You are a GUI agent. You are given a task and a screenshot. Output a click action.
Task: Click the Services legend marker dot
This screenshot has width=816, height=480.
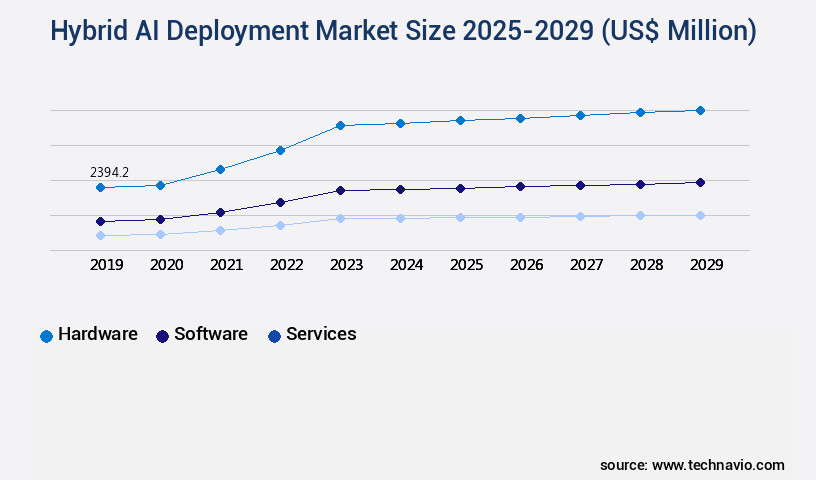coord(274,336)
